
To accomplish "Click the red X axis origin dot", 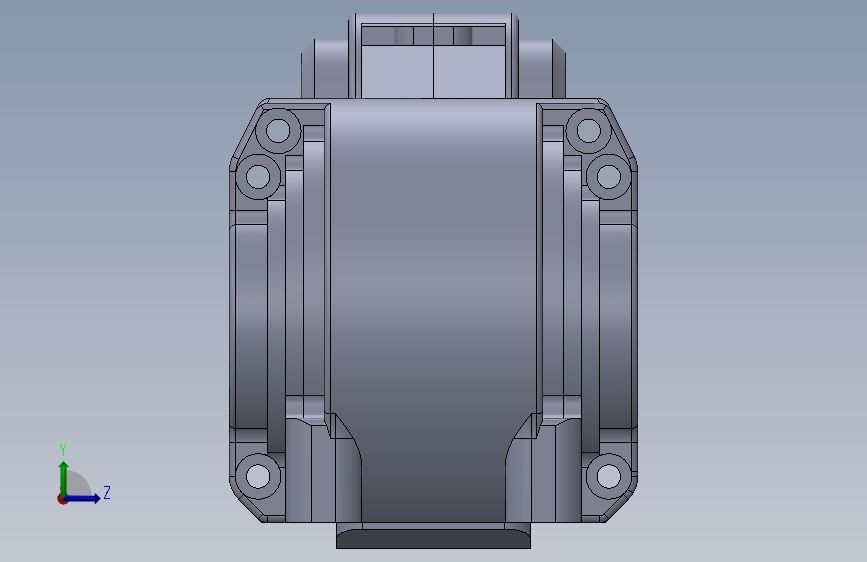I will (x=62, y=499).
